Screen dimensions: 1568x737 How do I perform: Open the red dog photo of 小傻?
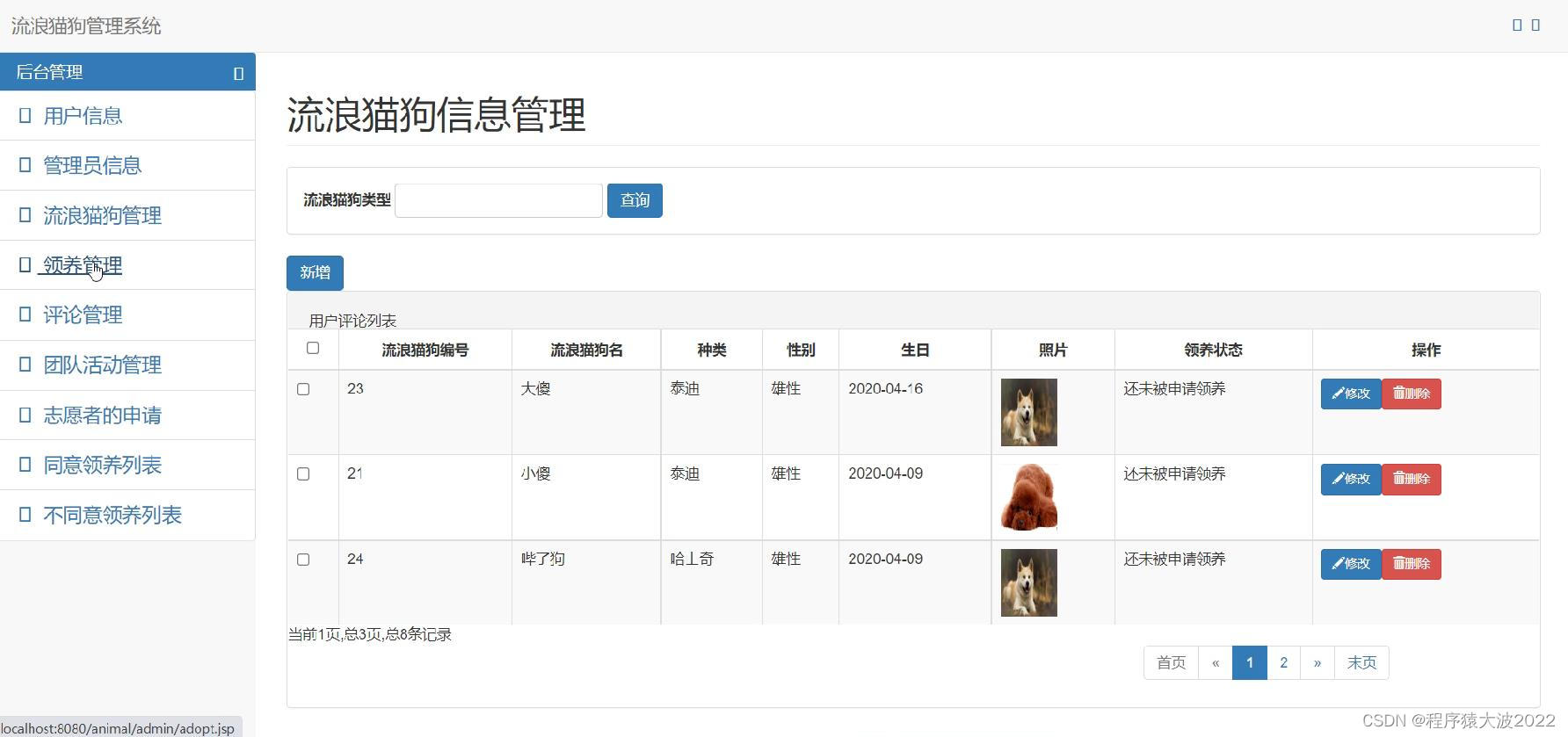click(1028, 497)
